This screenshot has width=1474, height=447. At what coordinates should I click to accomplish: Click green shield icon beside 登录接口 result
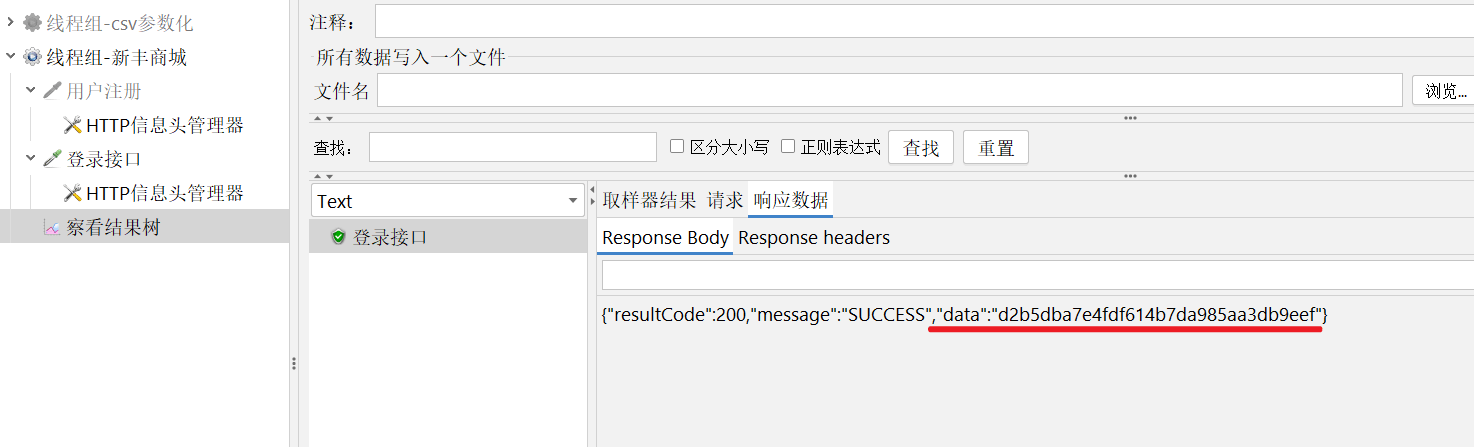[x=338, y=237]
